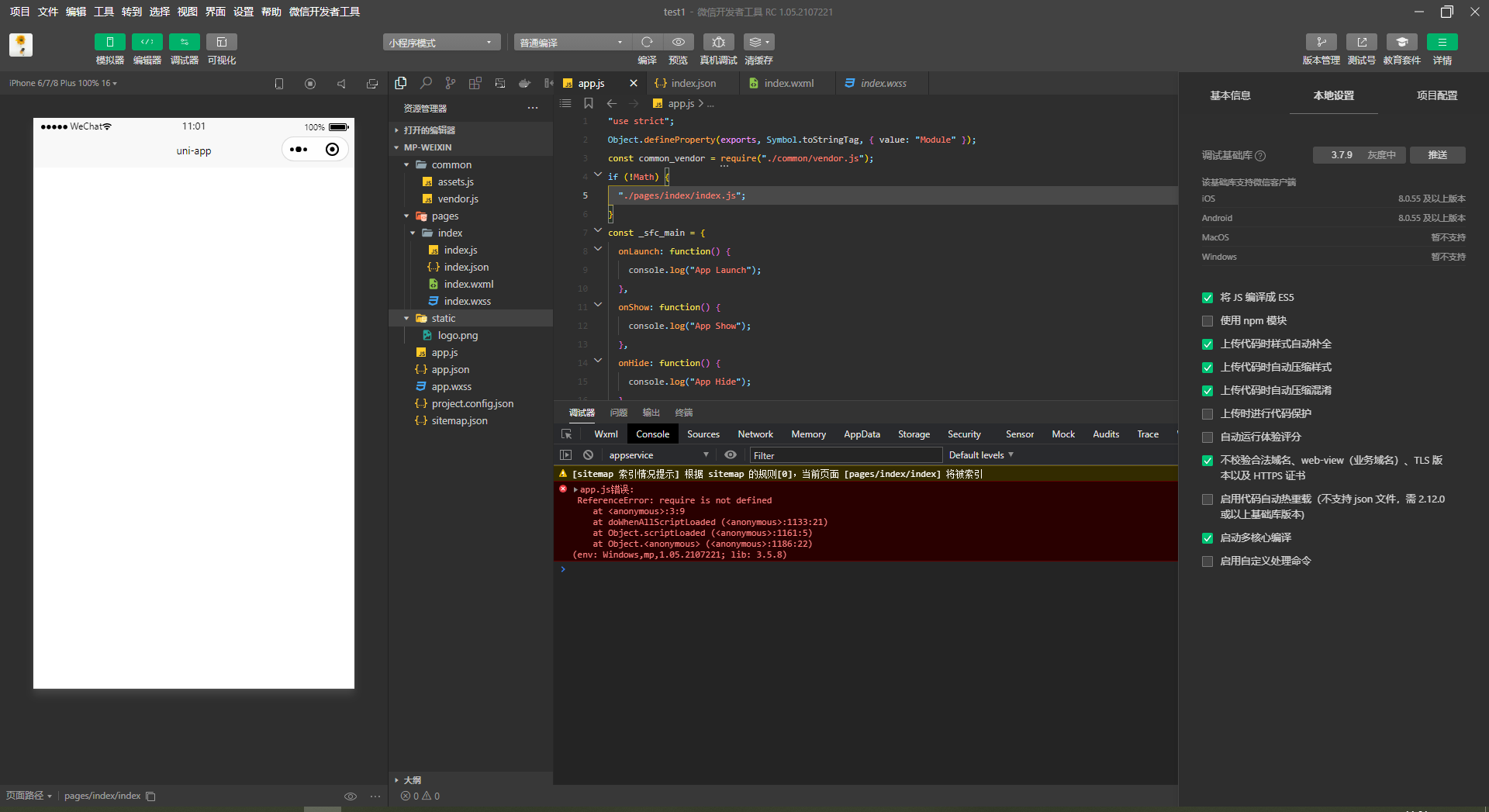
Task: Detach the simulator window
Action: pos(372,84)
